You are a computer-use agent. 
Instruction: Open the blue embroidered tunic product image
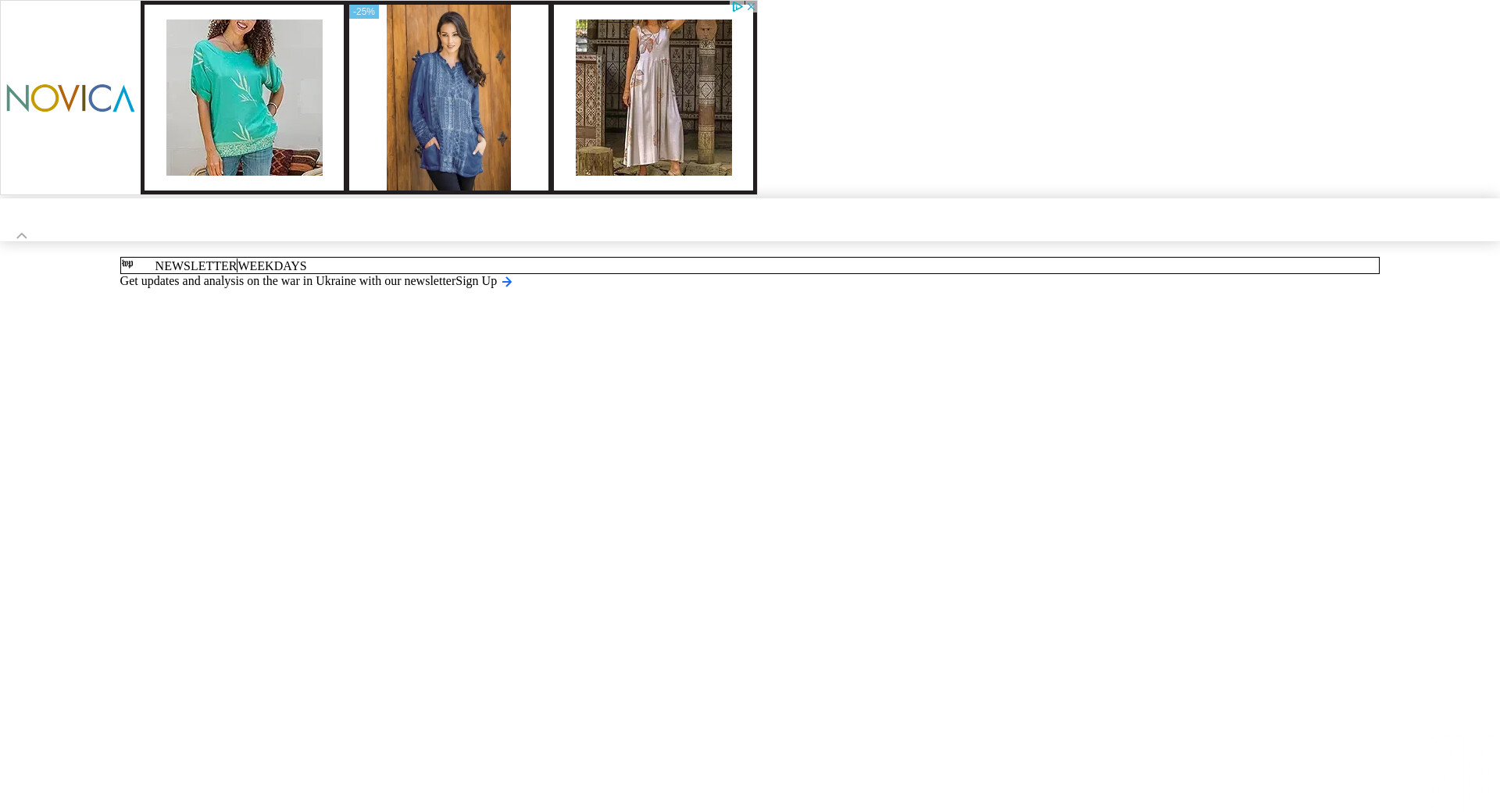[x=448, y=98]
